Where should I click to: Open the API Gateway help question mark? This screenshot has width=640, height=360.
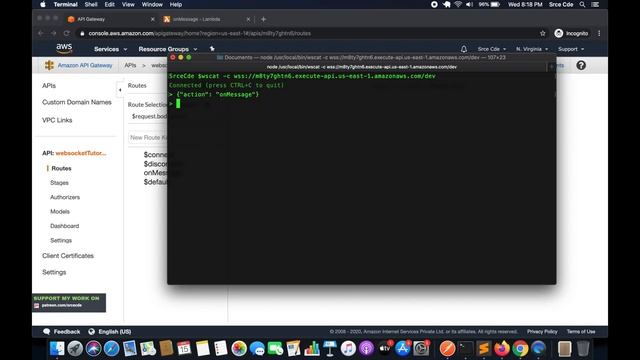581,65
